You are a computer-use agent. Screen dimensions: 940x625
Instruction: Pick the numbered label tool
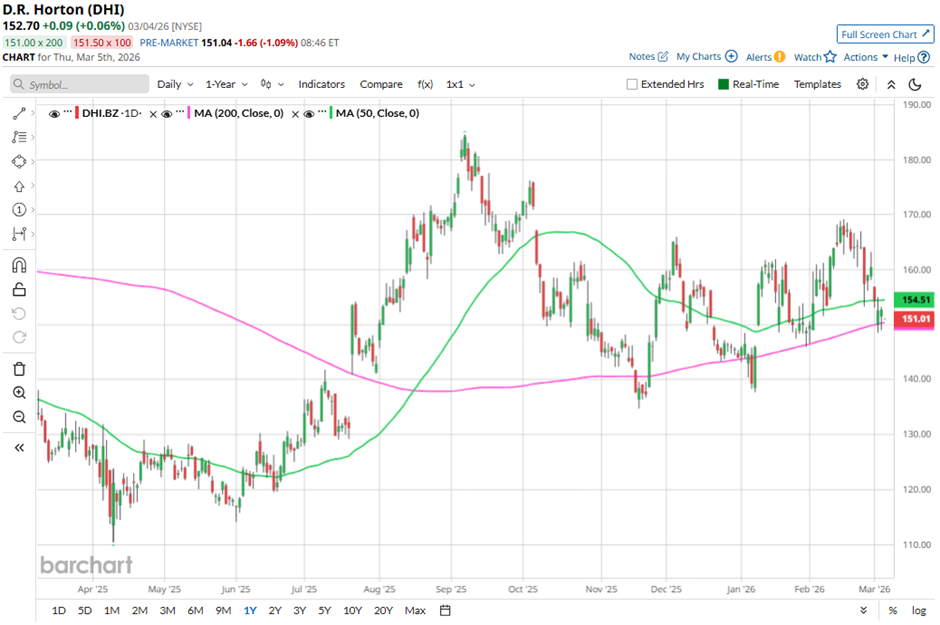click(x=19, y=210)
